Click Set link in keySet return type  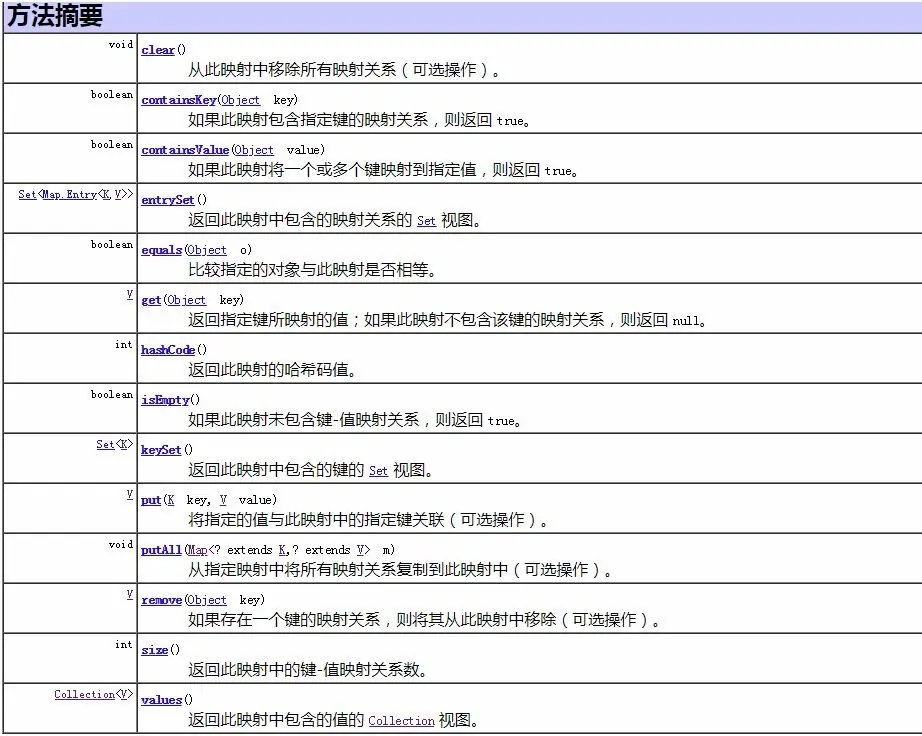[105, 444]
